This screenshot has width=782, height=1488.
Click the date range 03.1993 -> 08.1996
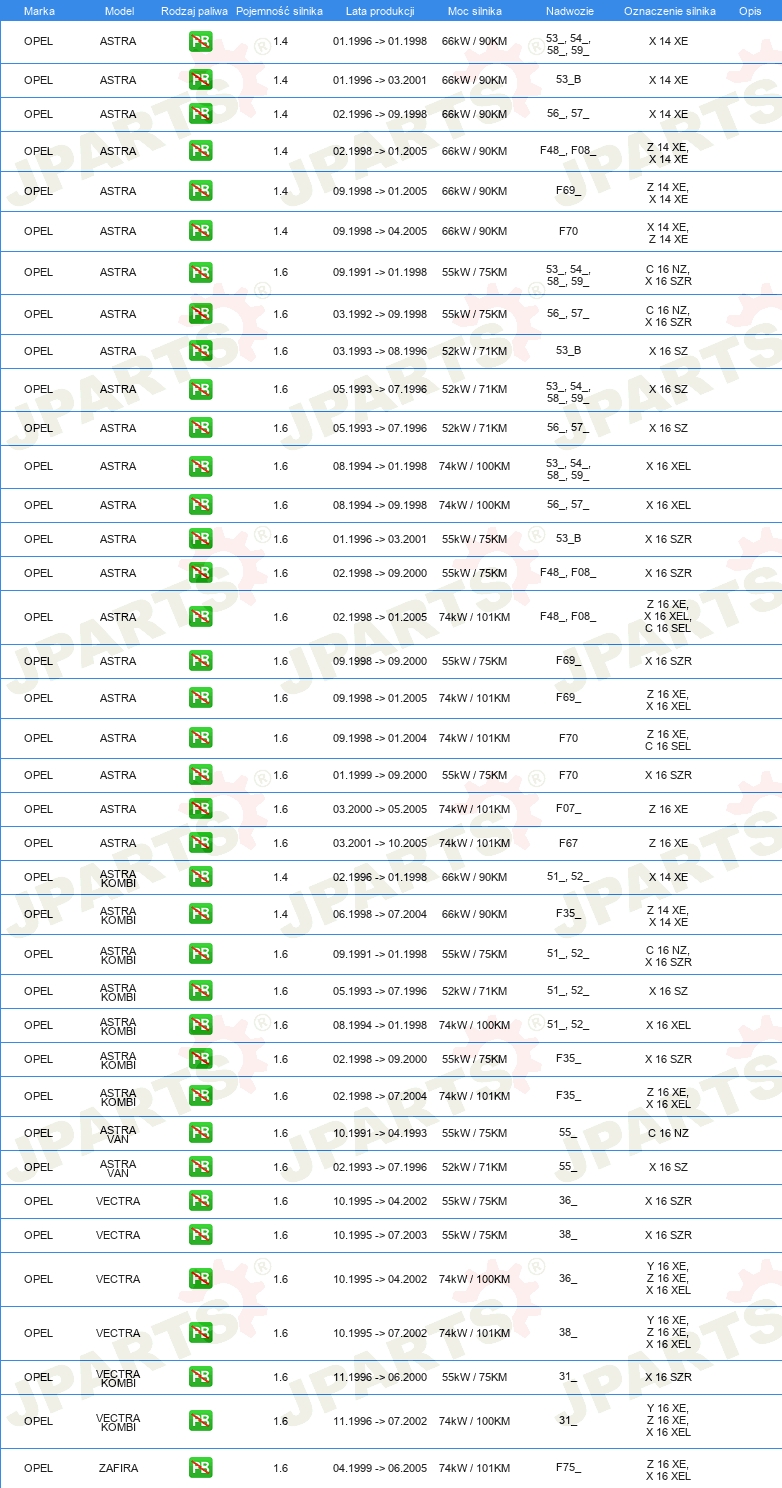tap(380, 351)
